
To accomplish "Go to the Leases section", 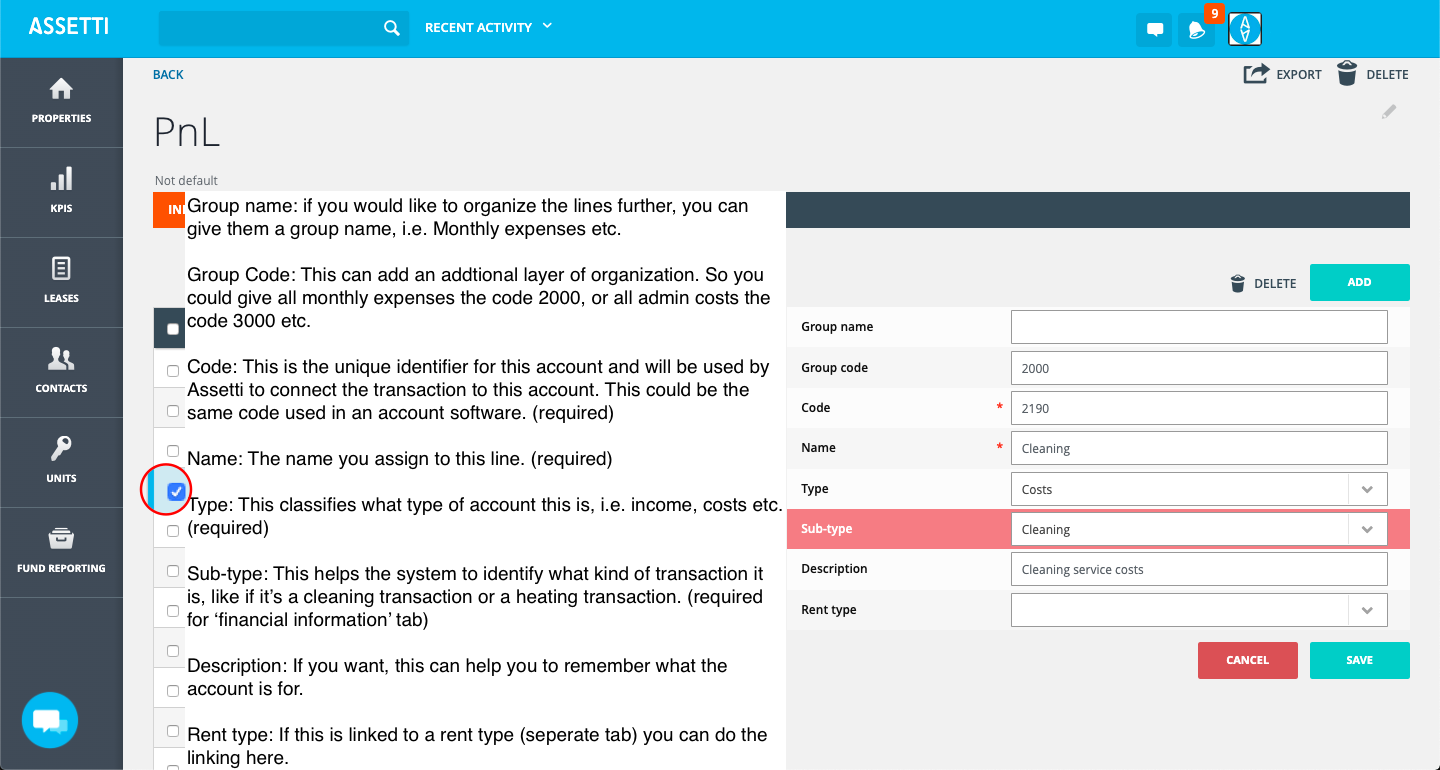I will click(61, 282).
